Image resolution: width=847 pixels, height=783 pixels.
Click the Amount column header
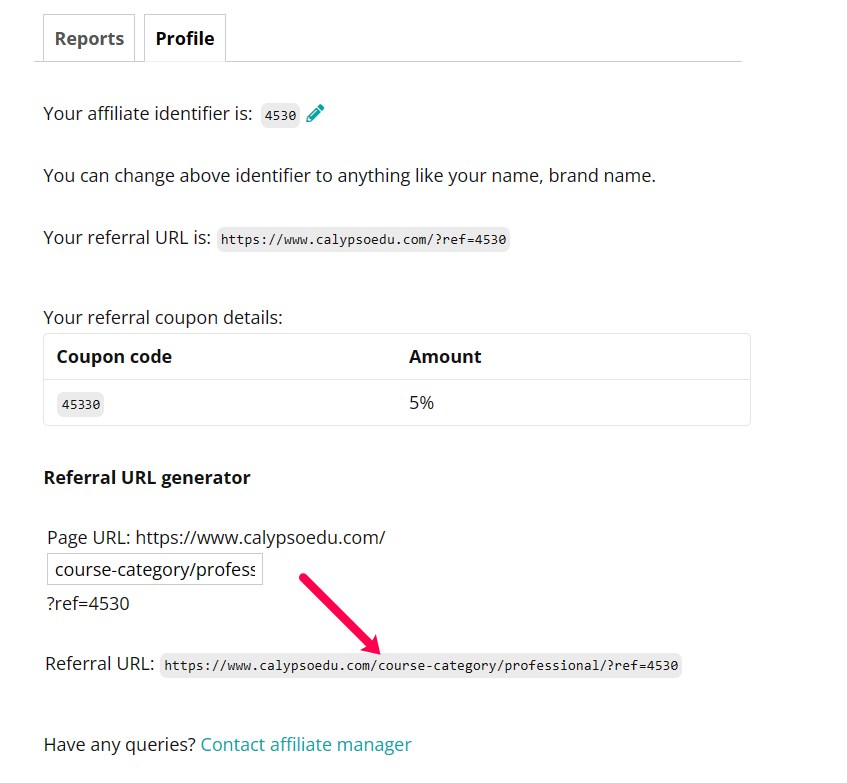[x=445, y=357]
